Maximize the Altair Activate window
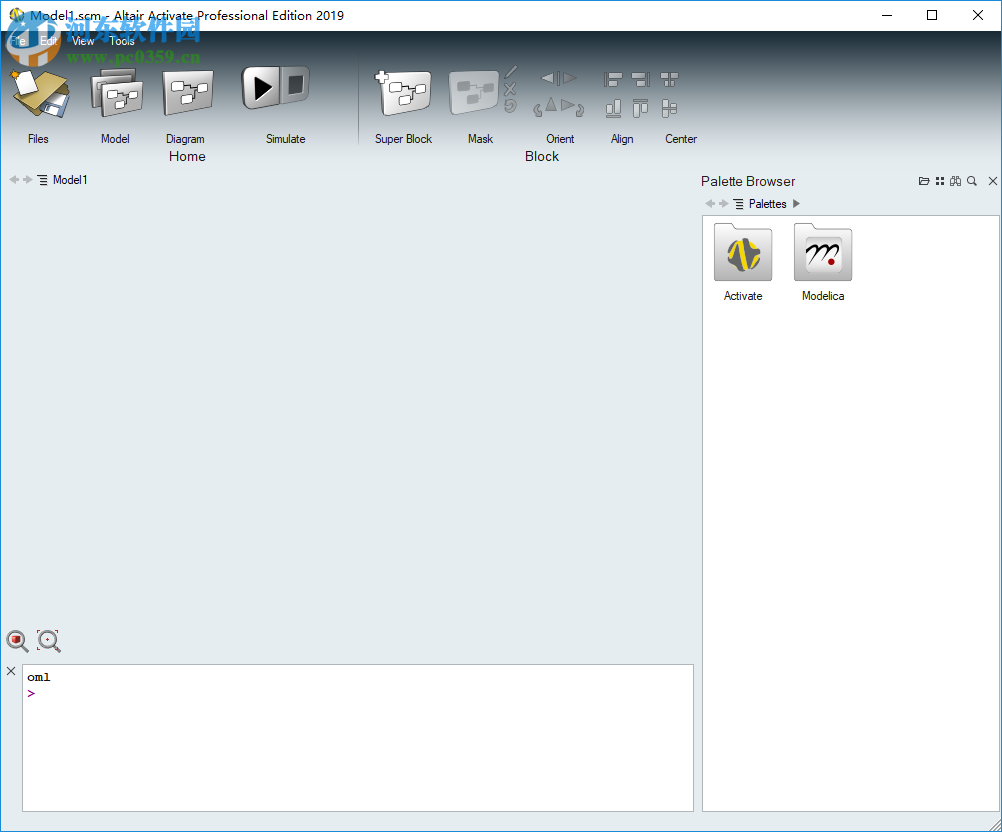Image resolution: width=1002 pixels, height=832 pixels. [x=932, y=15]
